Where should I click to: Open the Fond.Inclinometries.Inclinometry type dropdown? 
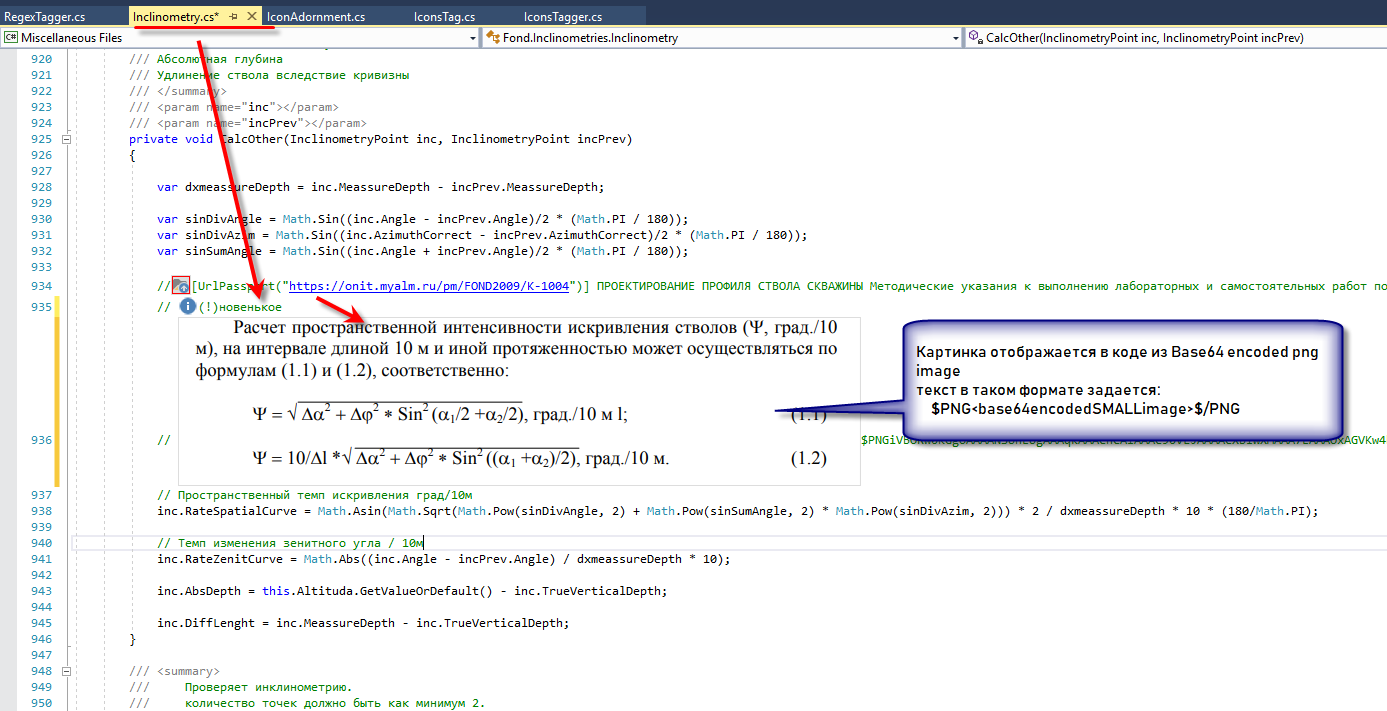point(955,38)
